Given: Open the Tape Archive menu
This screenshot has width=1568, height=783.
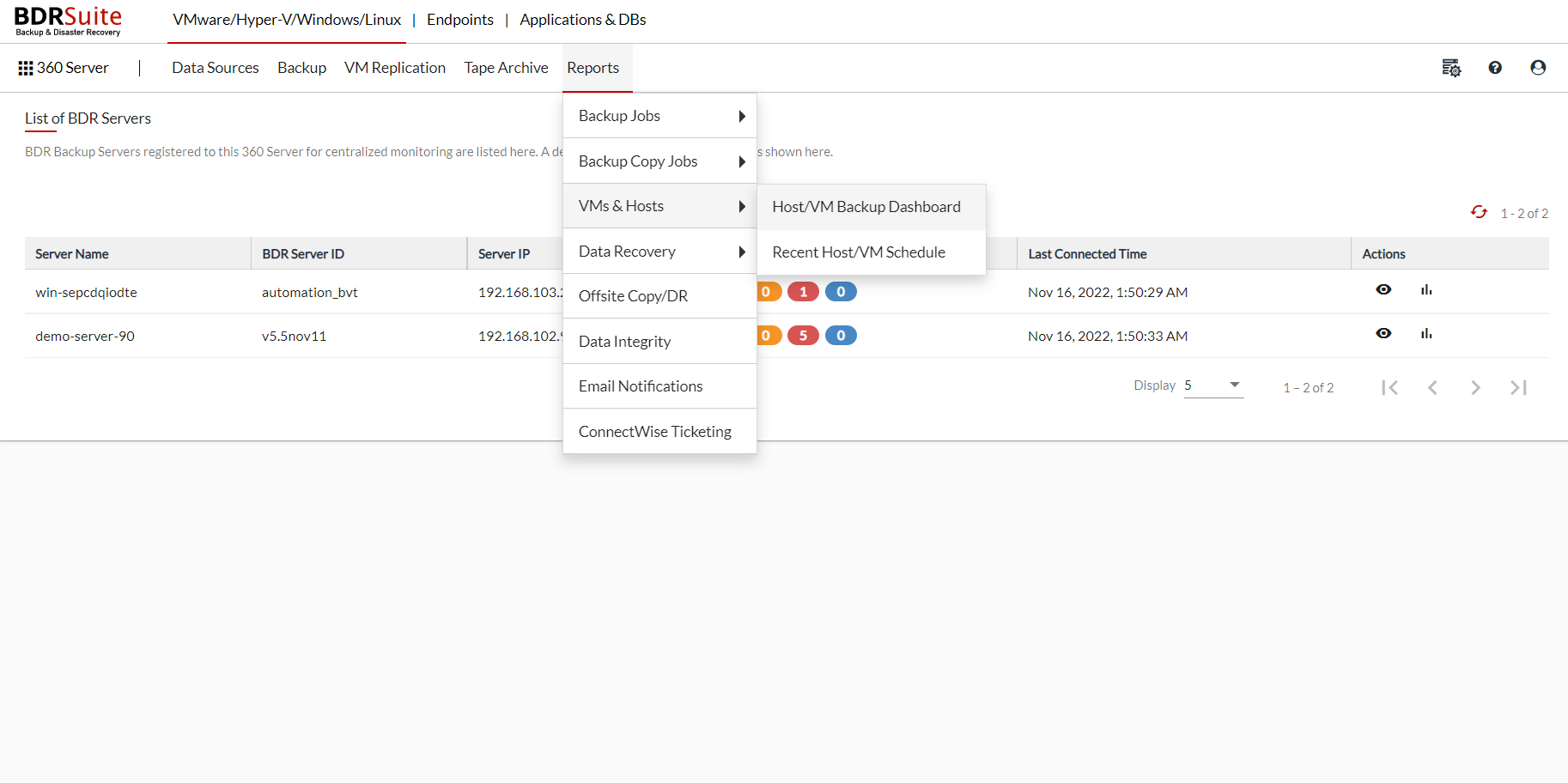Looking at the screenshot, I should pos(506,68).
